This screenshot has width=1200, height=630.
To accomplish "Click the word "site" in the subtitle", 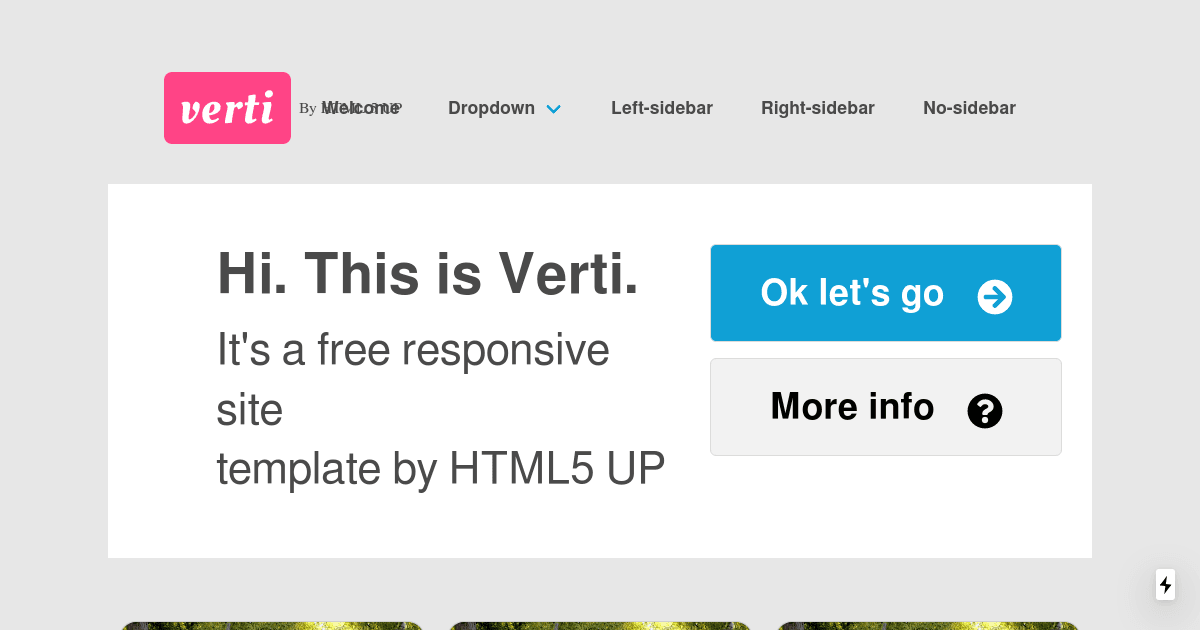I will tap(250, 410).
